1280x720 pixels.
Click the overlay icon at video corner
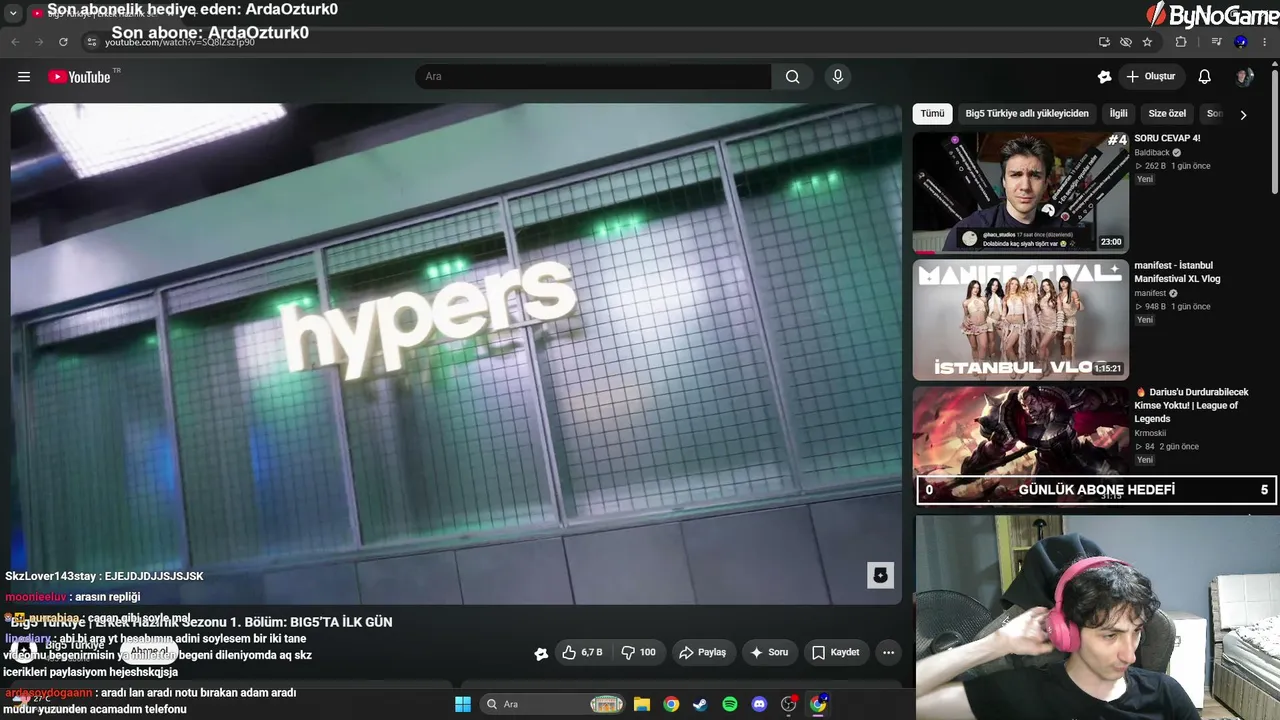(880, 575)
